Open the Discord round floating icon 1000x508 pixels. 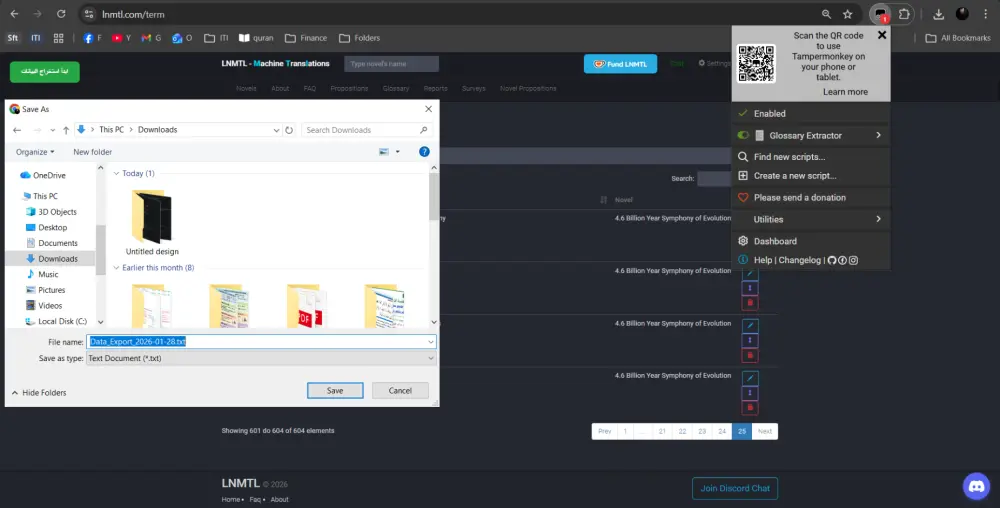click(976, 487)
